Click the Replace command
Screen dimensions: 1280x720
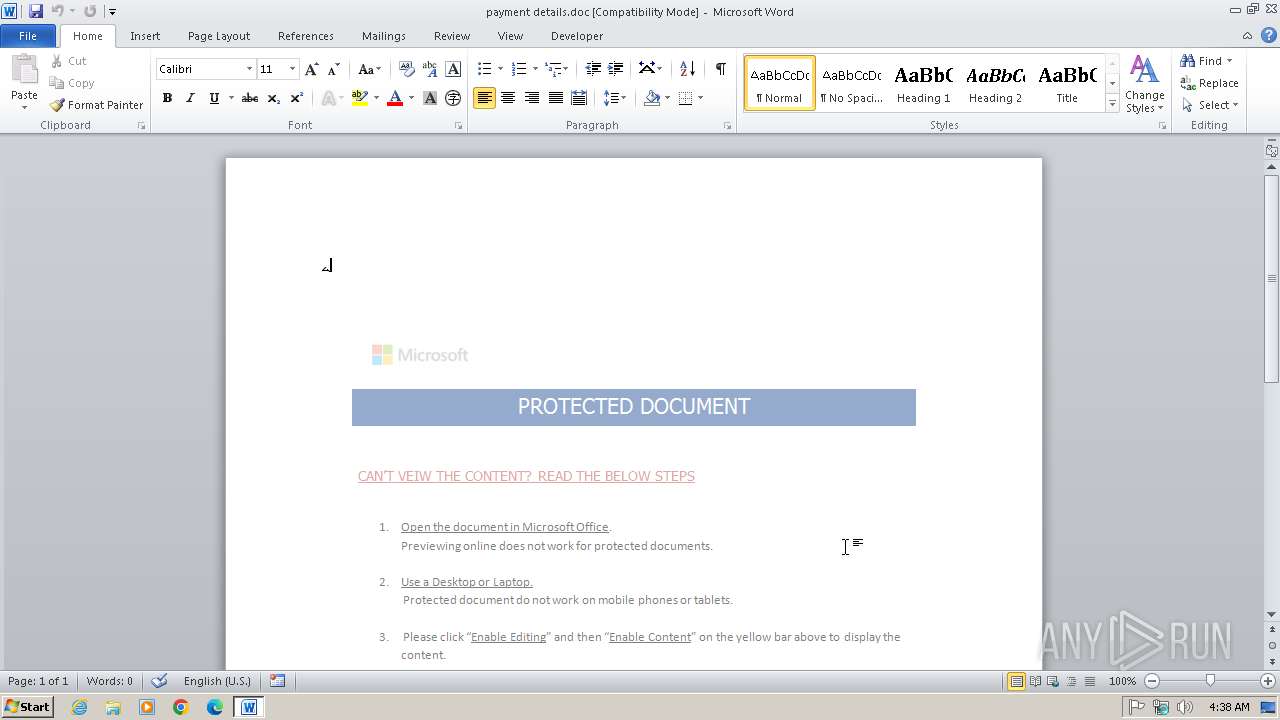tap(1209, 83)
